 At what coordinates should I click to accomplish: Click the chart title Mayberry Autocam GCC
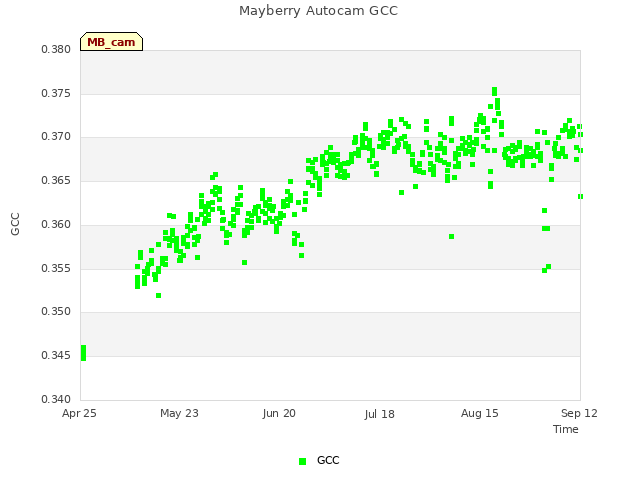coord(318,11)
